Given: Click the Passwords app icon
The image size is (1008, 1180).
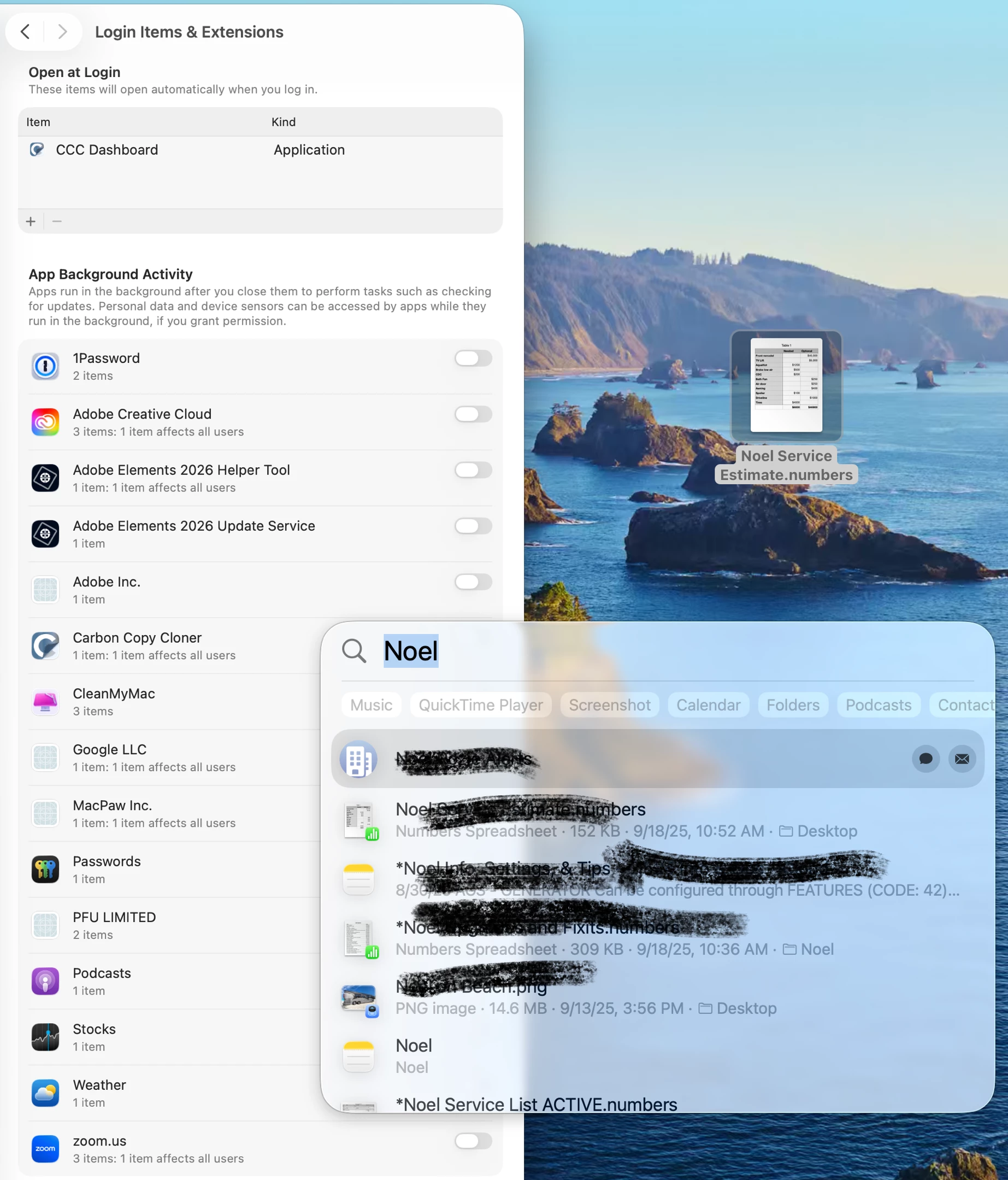Looking at the screenshot, I should [45, 869].
